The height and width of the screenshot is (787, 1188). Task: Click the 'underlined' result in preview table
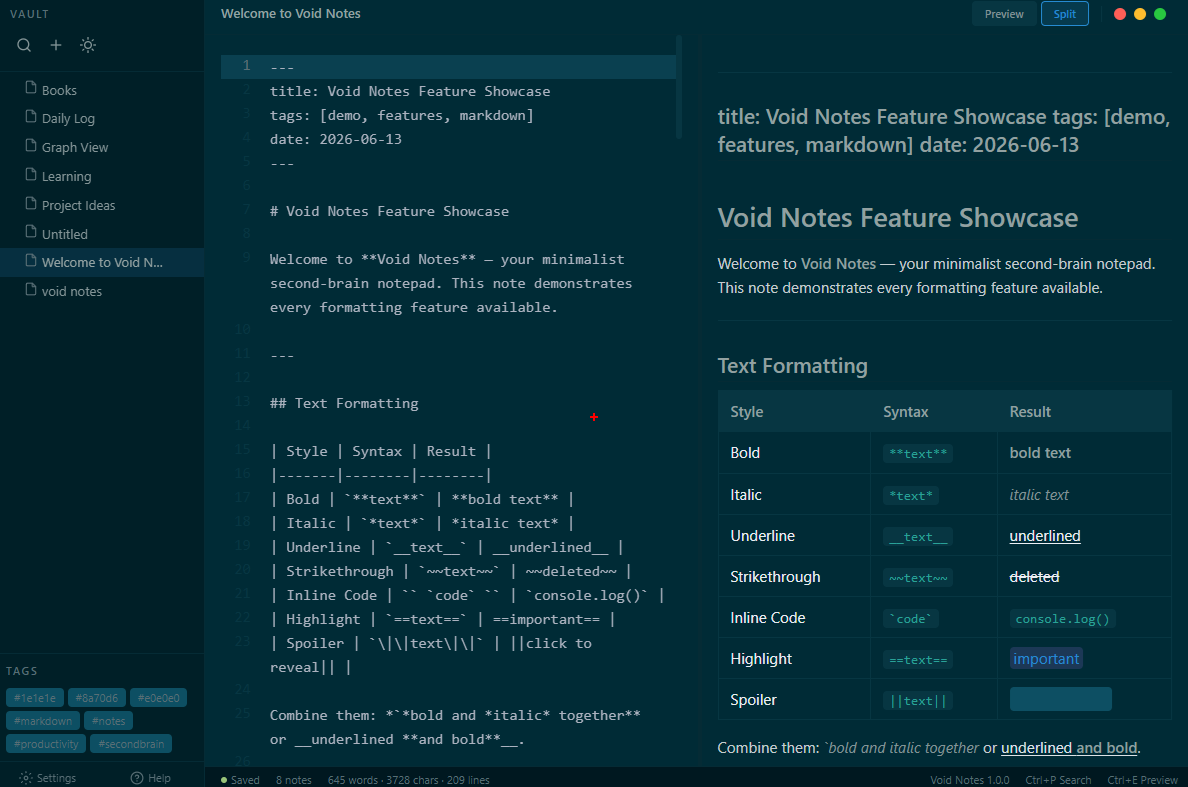click(1045, 536)
